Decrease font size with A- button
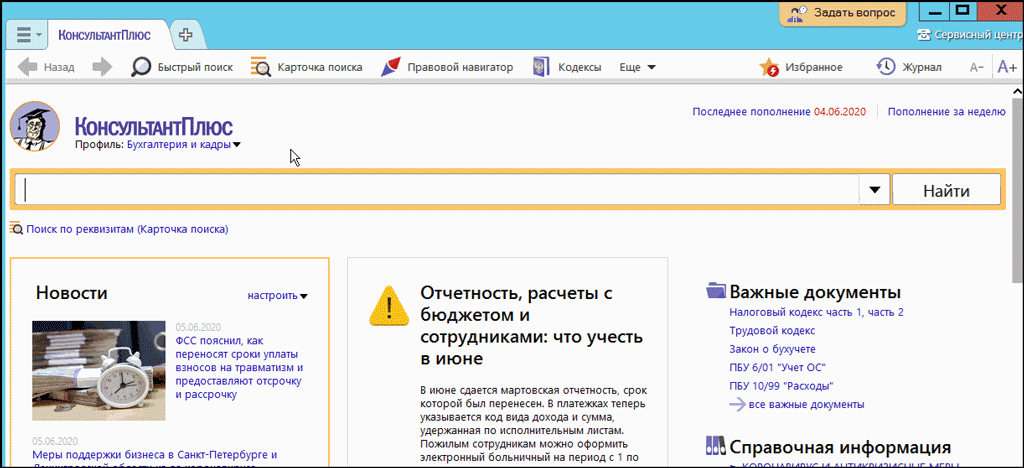The height and width of the screenshot is (468, 1024). [x=976, y=68]
